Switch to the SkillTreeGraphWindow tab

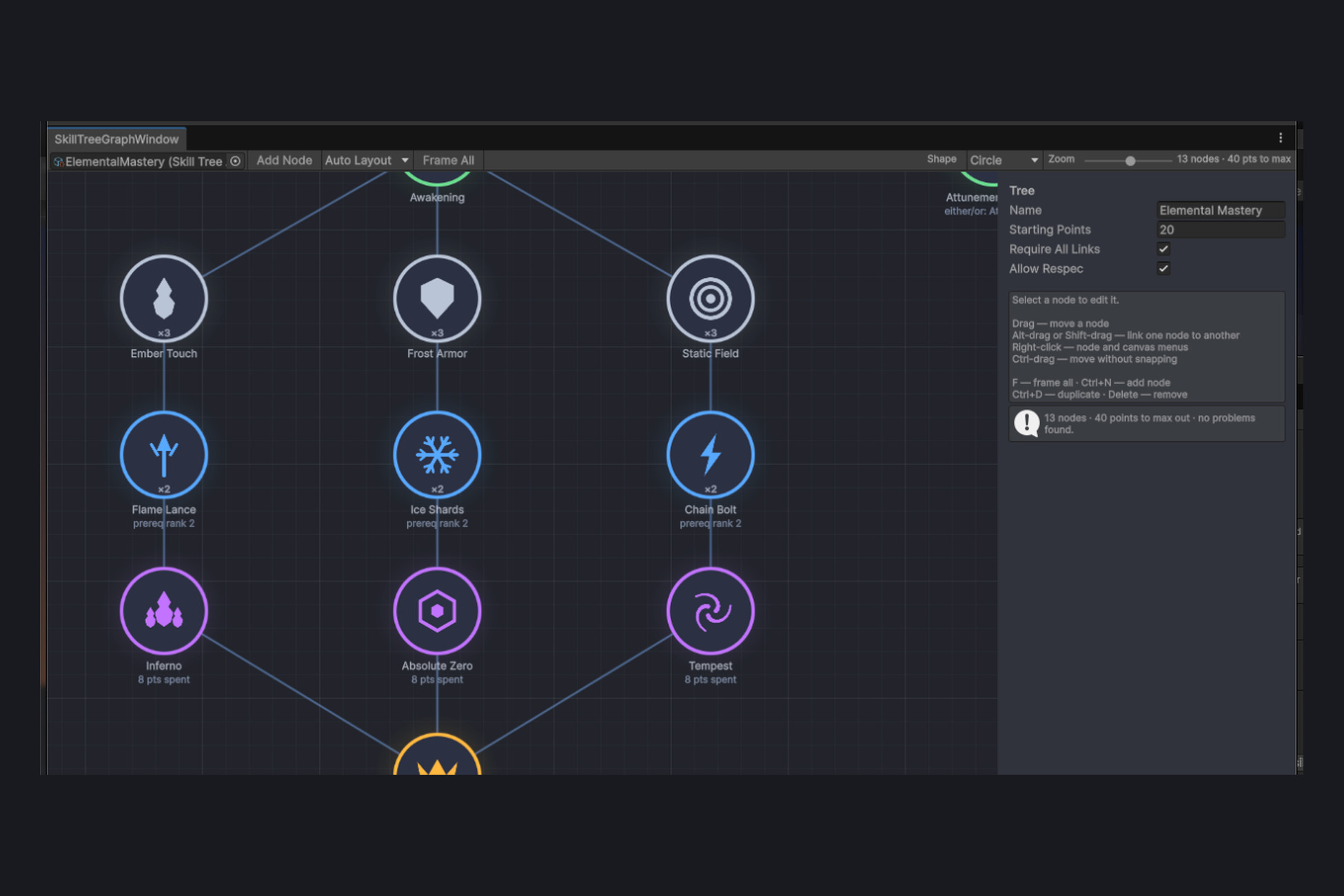coord(116,139)
